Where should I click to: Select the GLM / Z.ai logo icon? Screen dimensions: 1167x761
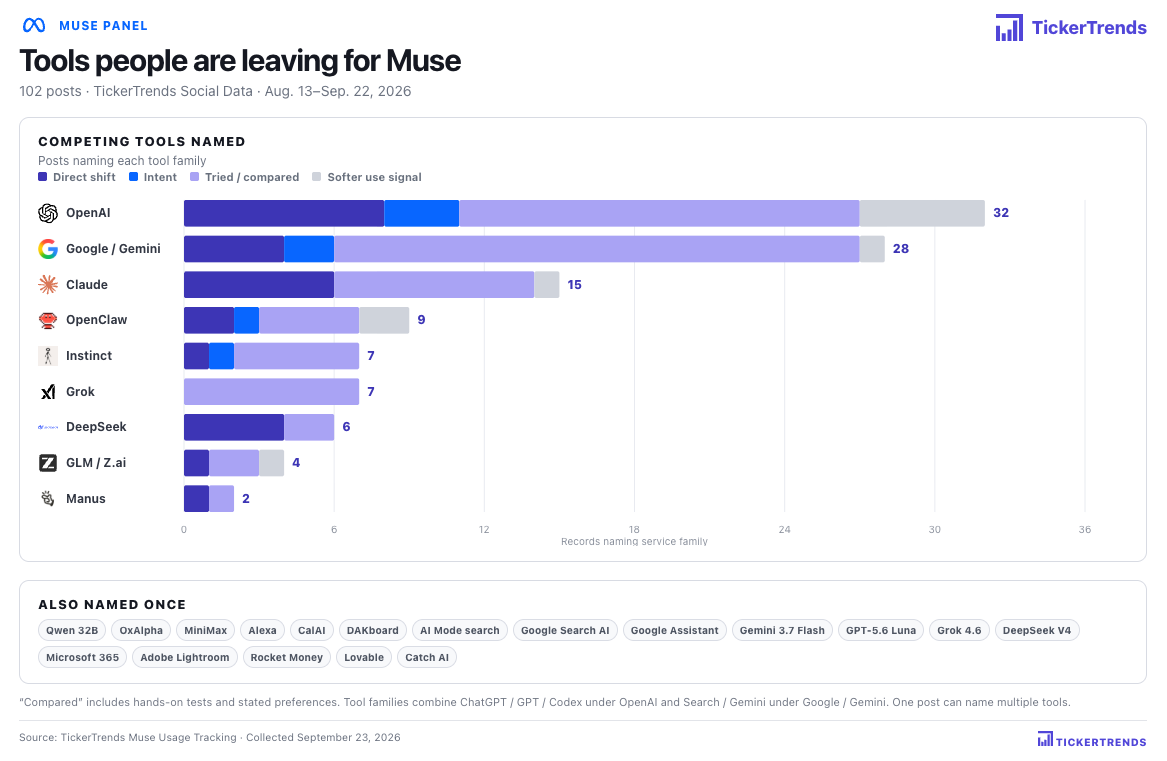click(48, 463)
